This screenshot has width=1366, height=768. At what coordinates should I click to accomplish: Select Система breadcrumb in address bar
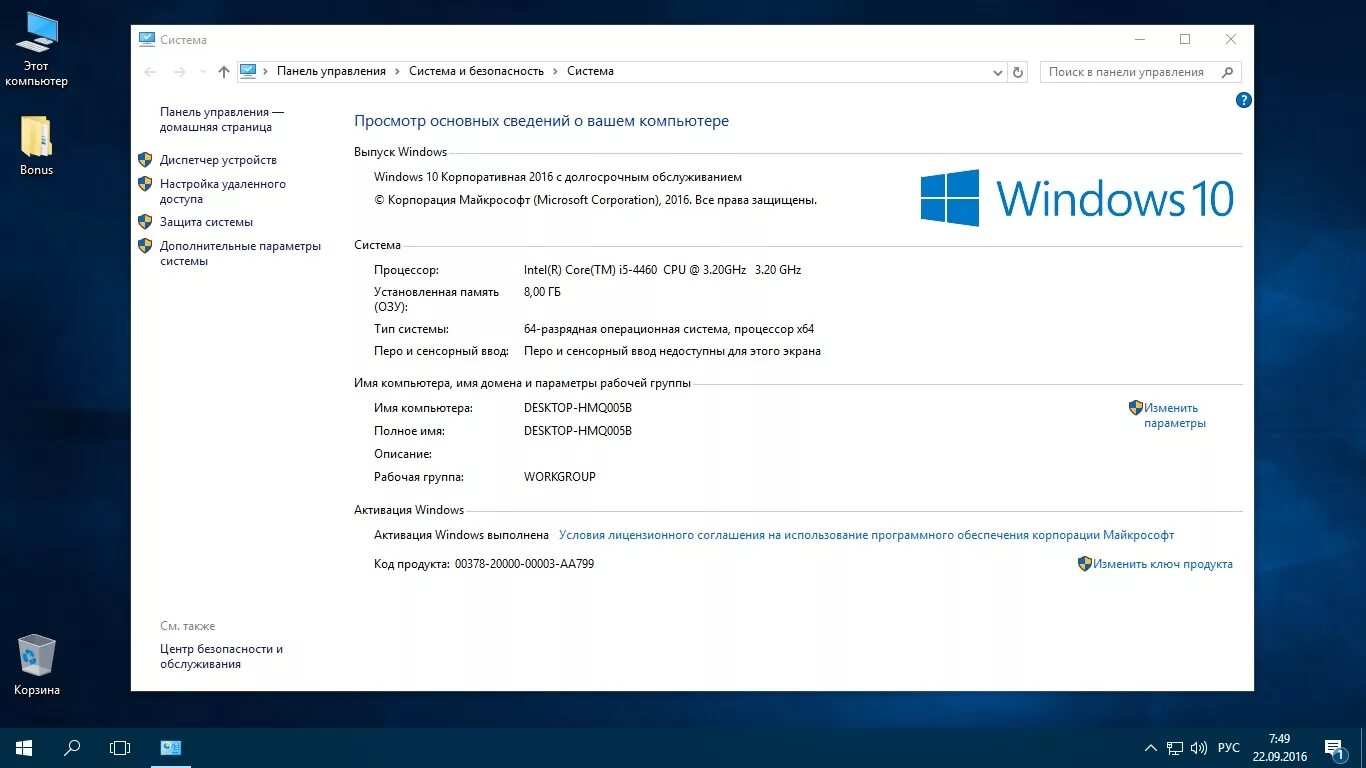590,71
